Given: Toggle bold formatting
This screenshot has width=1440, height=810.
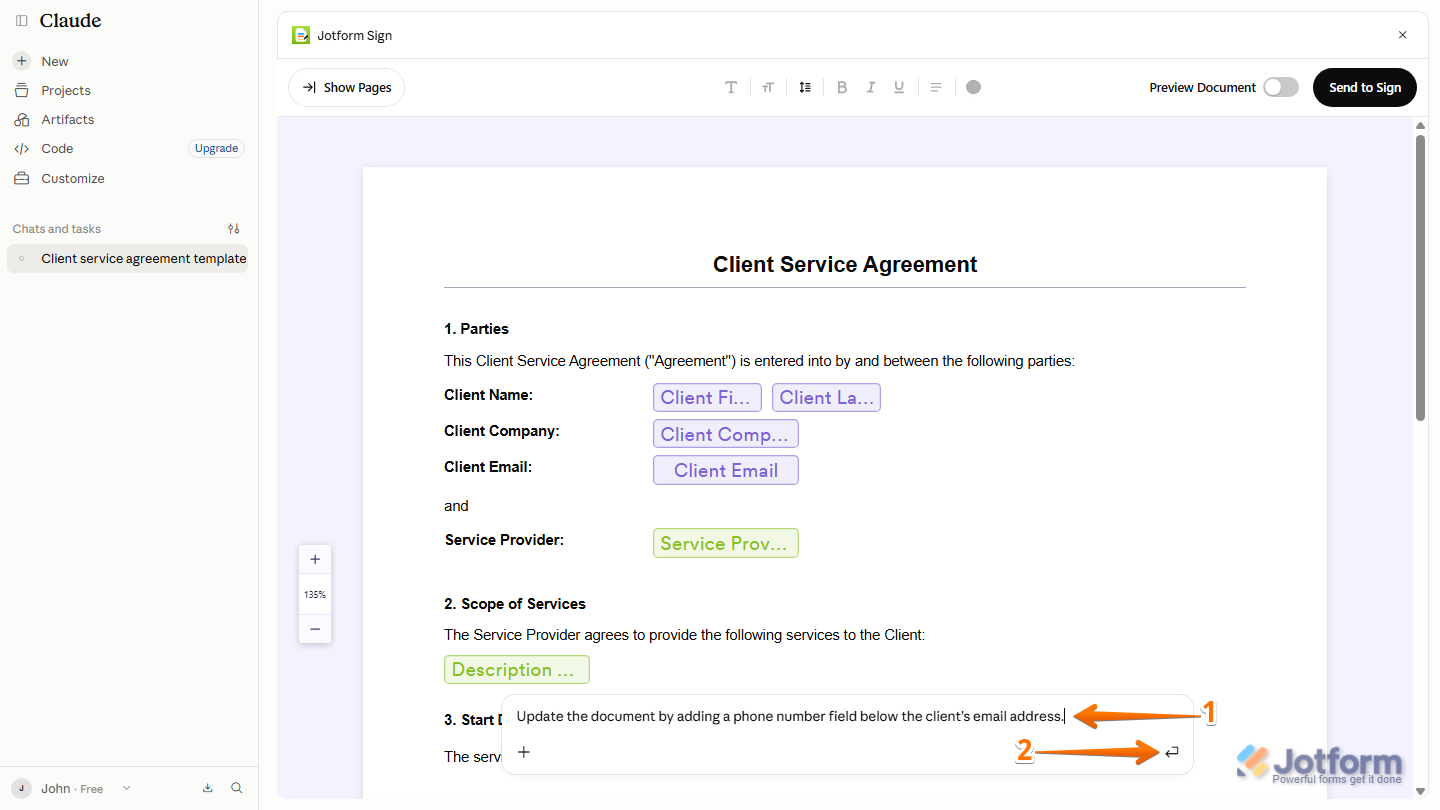Looking at the screenshot, I should 842,87.
